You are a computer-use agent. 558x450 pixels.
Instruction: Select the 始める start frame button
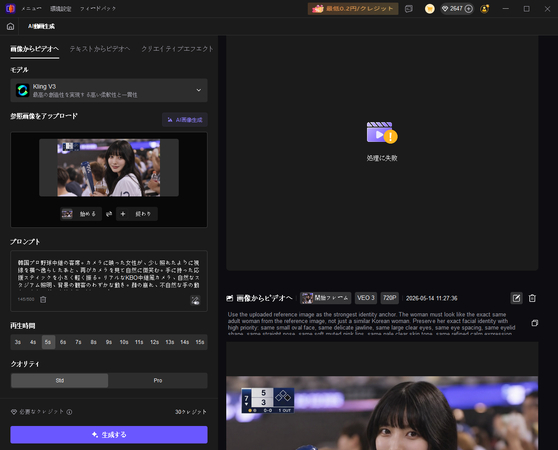tap(81, 214)
